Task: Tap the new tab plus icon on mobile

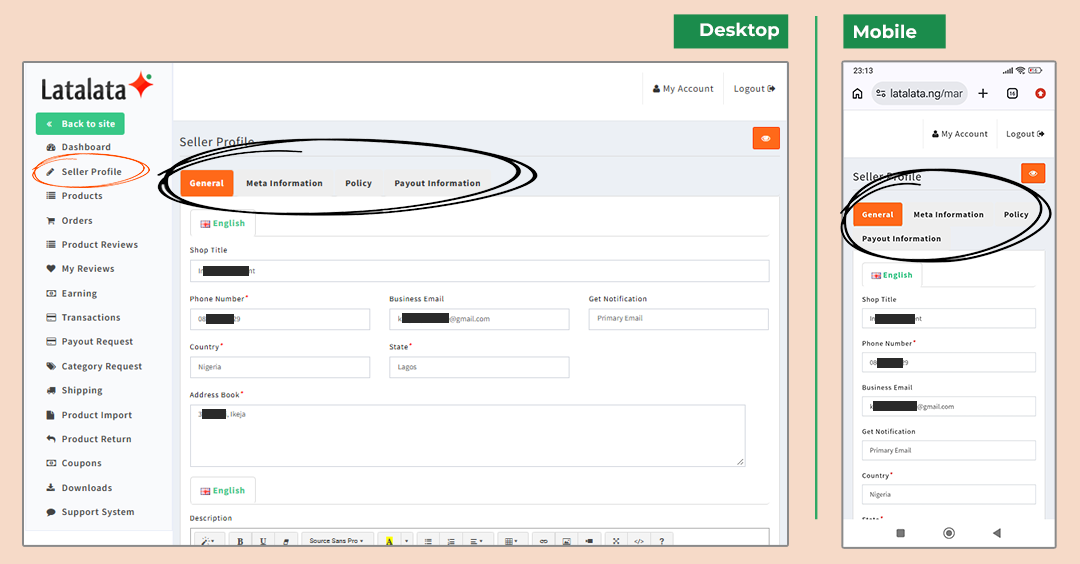Action: point(983,94)
